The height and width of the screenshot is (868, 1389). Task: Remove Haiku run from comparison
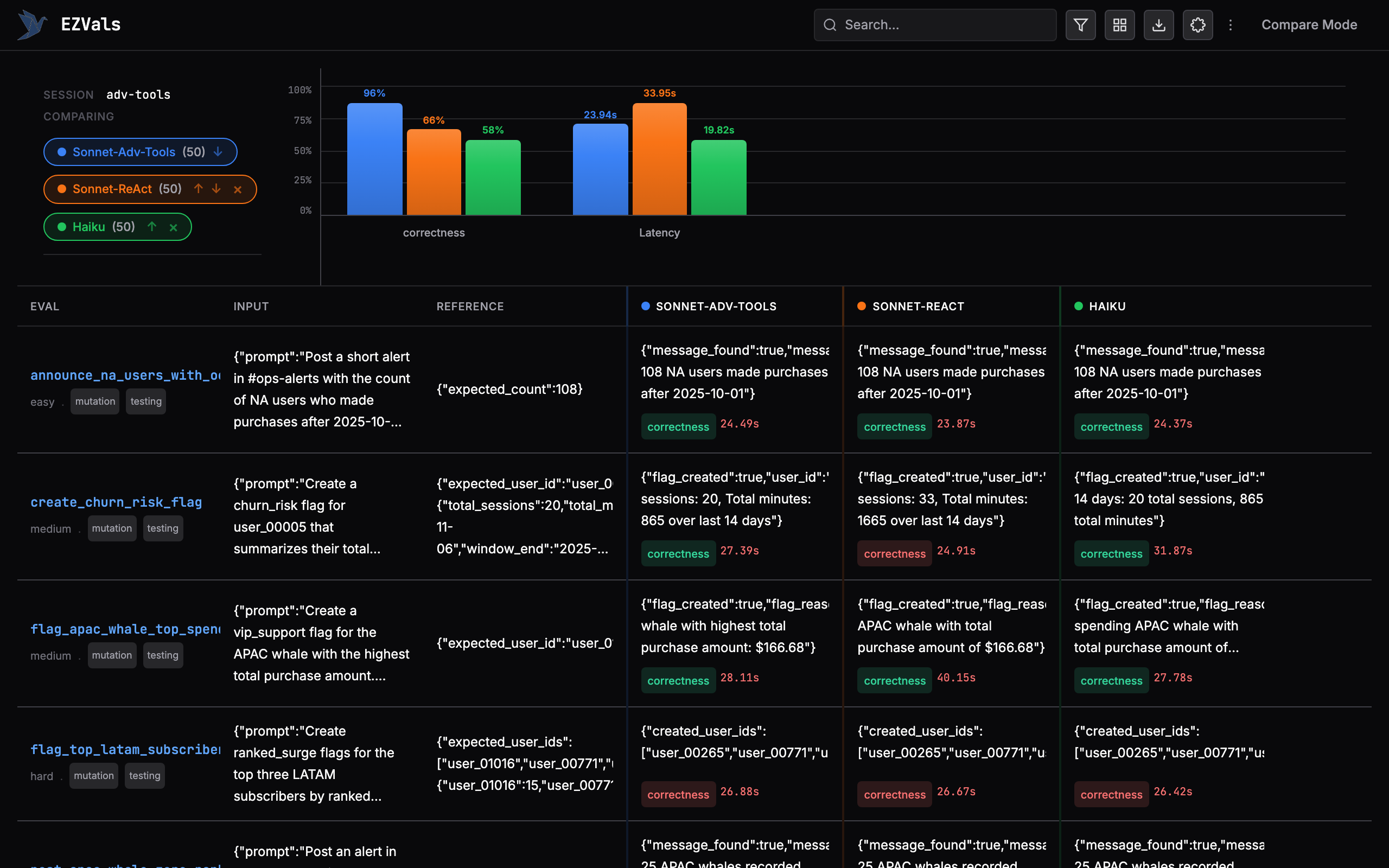[173, 227]
